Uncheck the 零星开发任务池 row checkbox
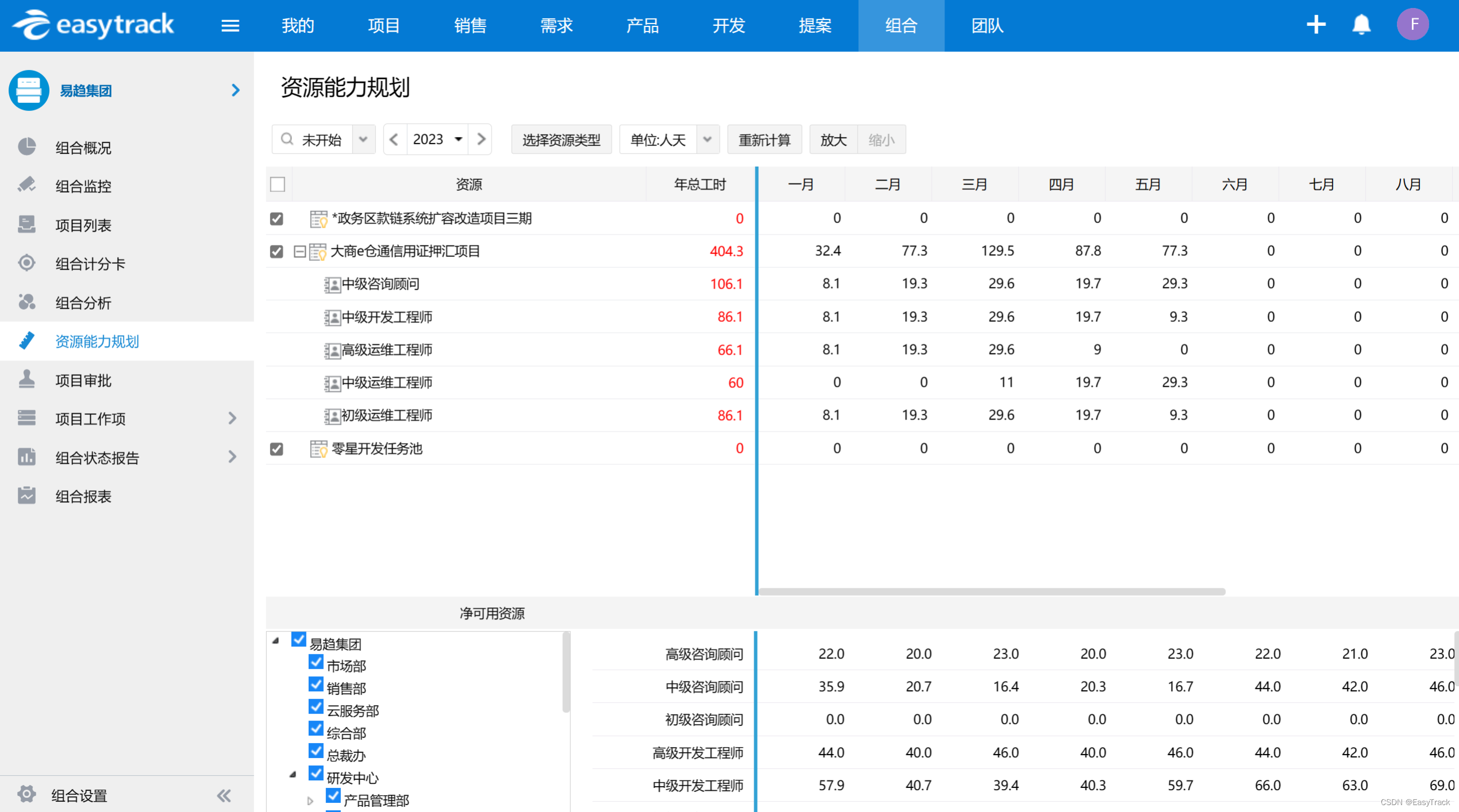Viewport: 1459px width, 812px height. [277, 449]
